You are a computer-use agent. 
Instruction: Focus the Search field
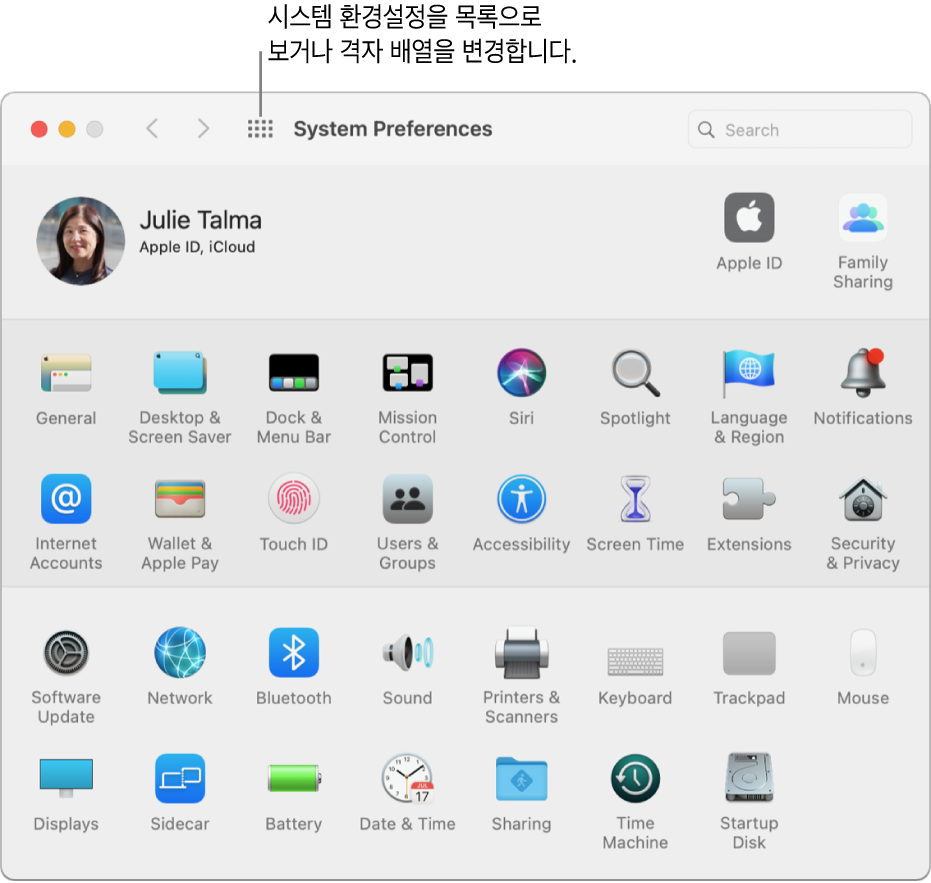800,129
